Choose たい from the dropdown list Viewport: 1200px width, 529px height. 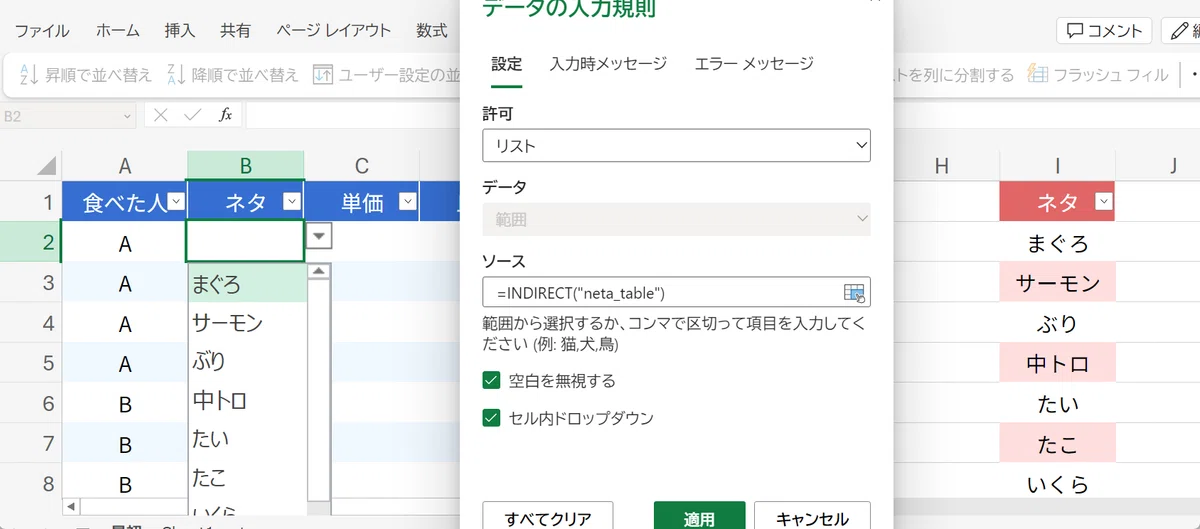pos(248,439)
